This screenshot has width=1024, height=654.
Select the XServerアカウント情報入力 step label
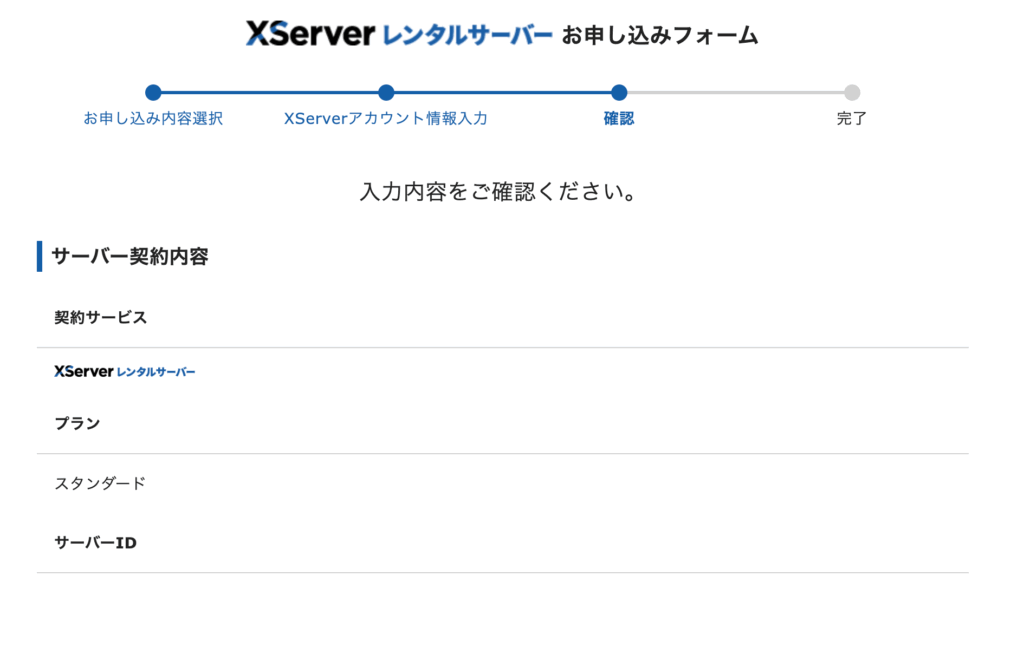click(x=386, y=119)
